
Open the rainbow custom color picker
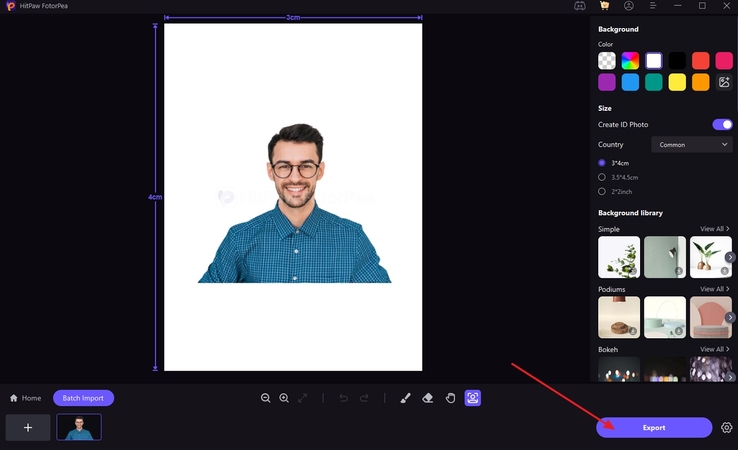click(x=630, y=61)
